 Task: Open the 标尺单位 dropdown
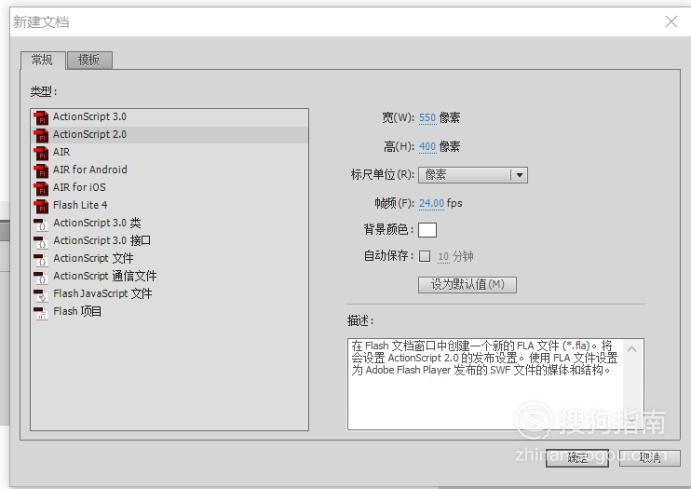(473, 175)
